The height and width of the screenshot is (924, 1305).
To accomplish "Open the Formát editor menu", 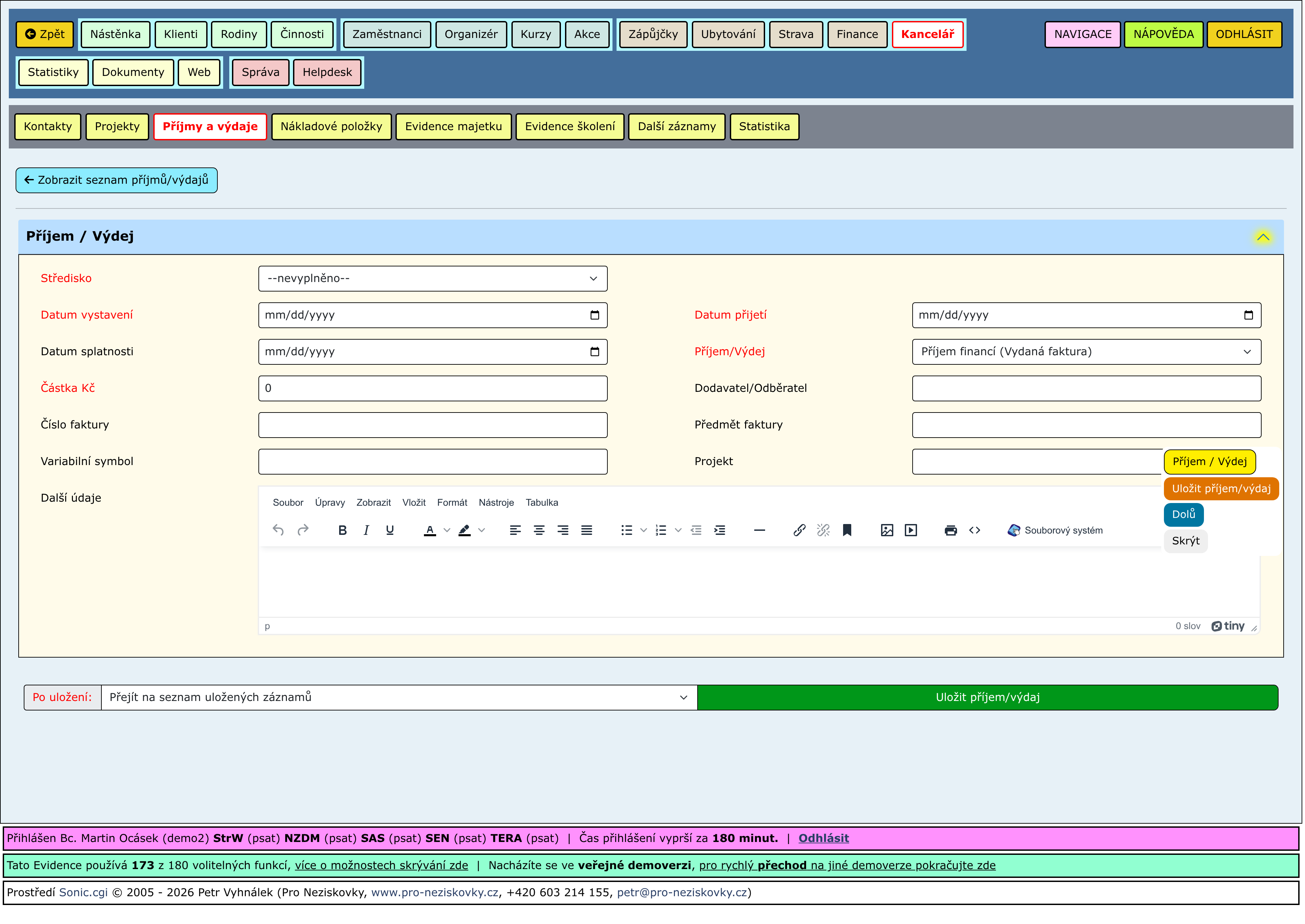I will [x=452, y=503].
